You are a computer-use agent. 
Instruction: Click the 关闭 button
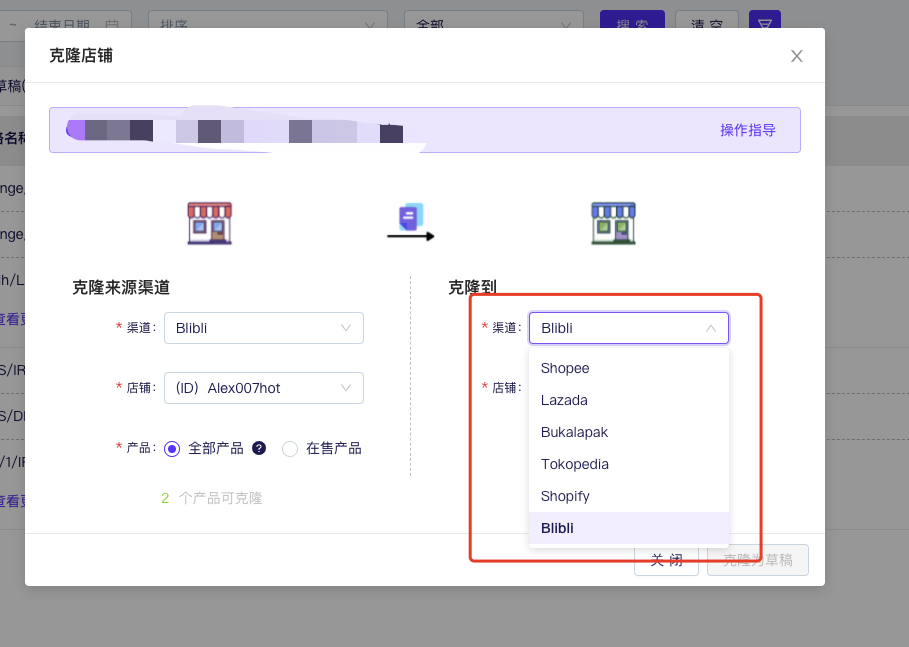(x=666, y=560)
